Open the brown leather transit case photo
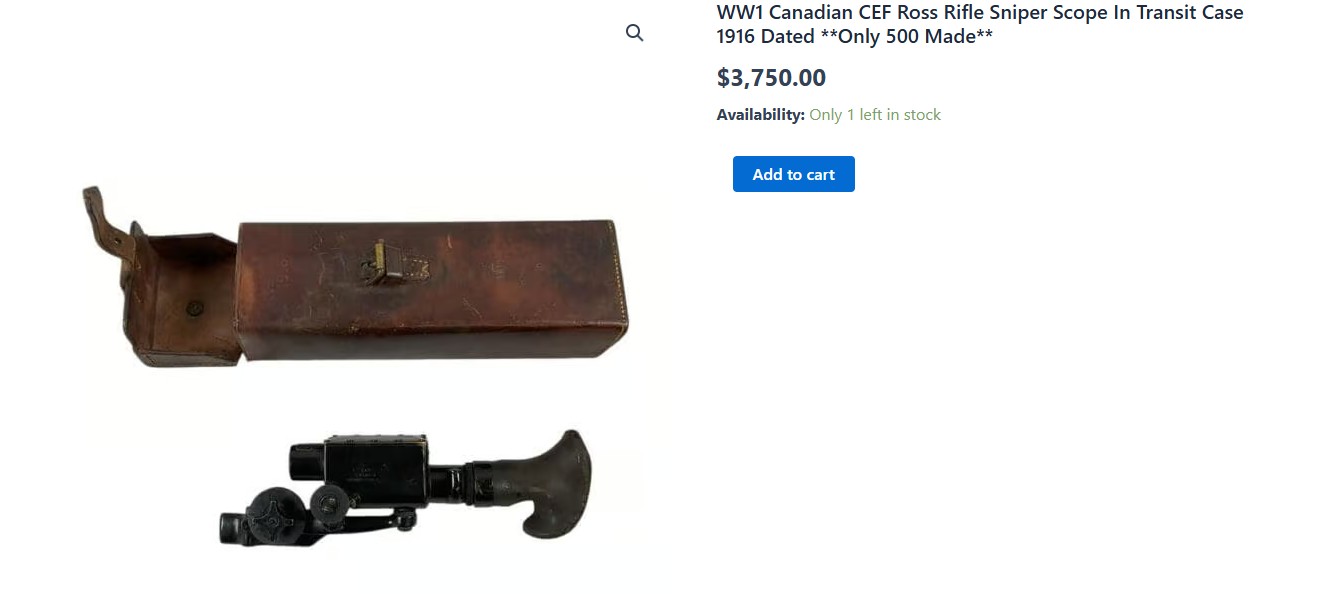This screenshot has width=1342, height=594. (x=355, y=277)
